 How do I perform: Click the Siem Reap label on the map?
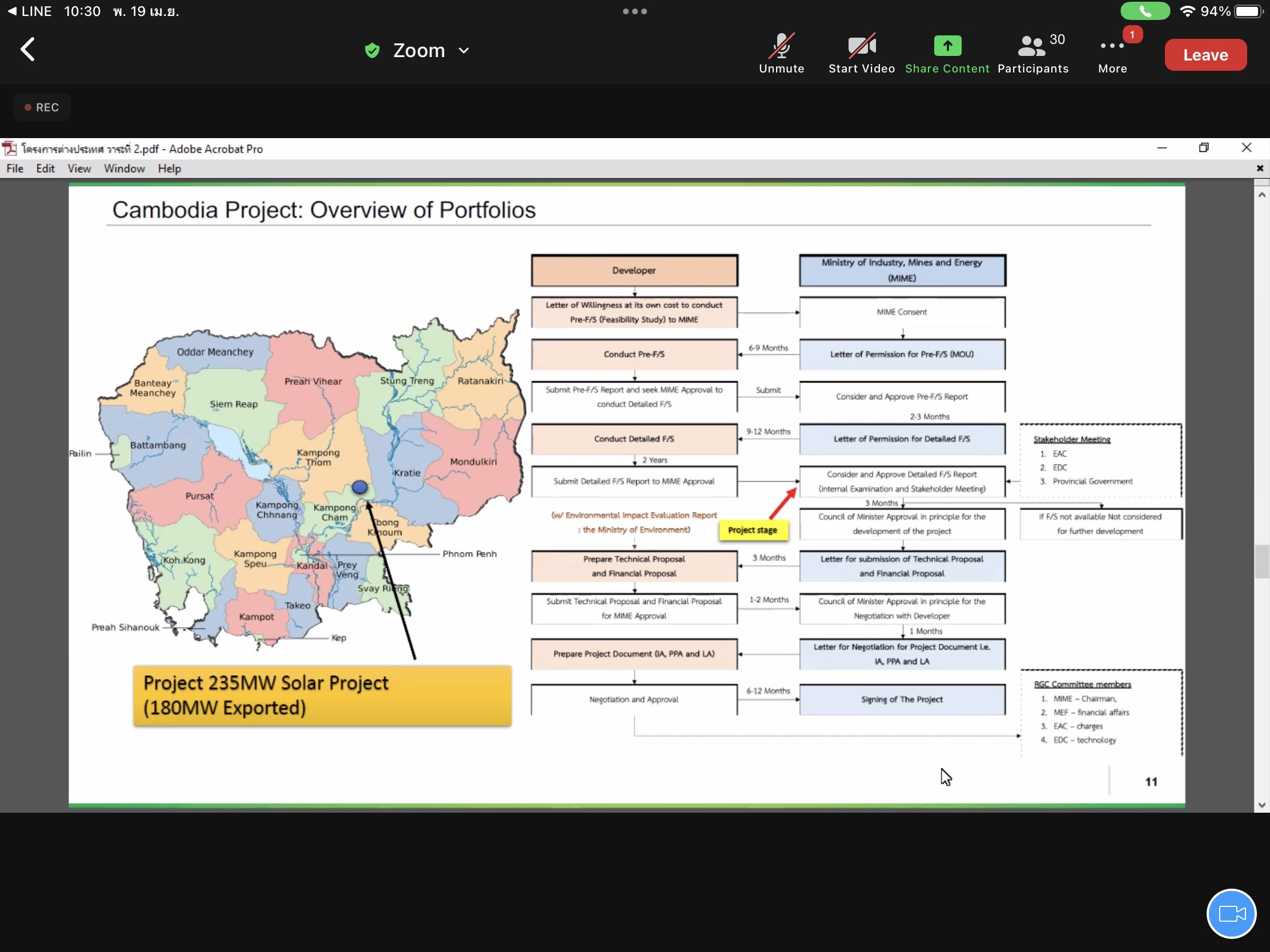(x=234, y=404)
